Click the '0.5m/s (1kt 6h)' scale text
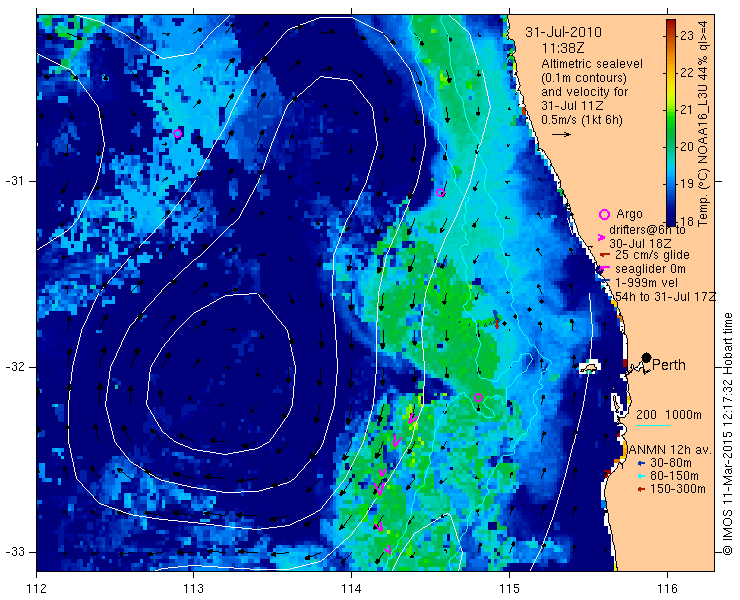740x600 pixels. (x=581, y=120)
